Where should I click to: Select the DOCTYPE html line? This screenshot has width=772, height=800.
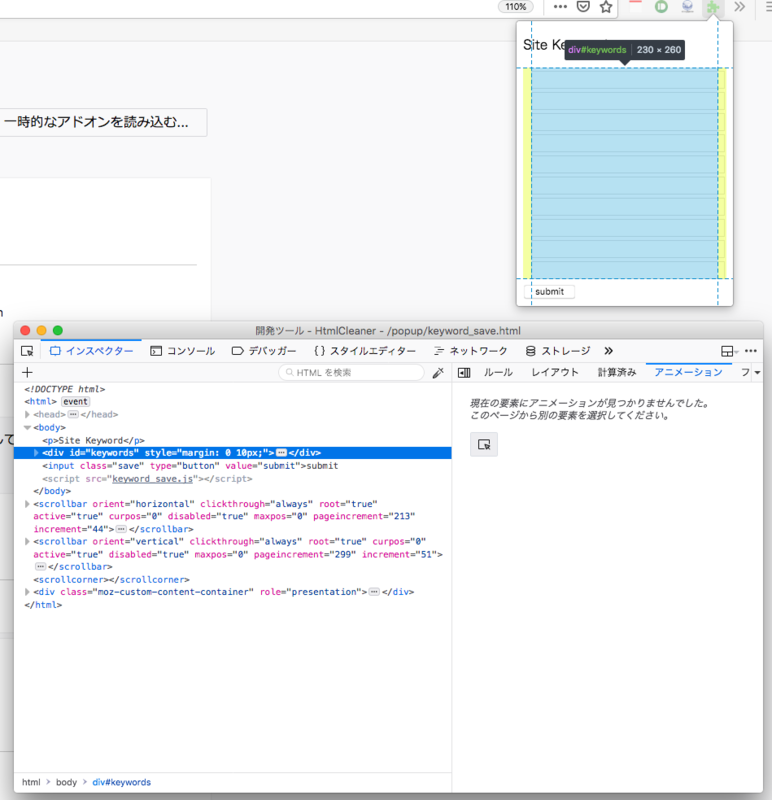point(64,389)
